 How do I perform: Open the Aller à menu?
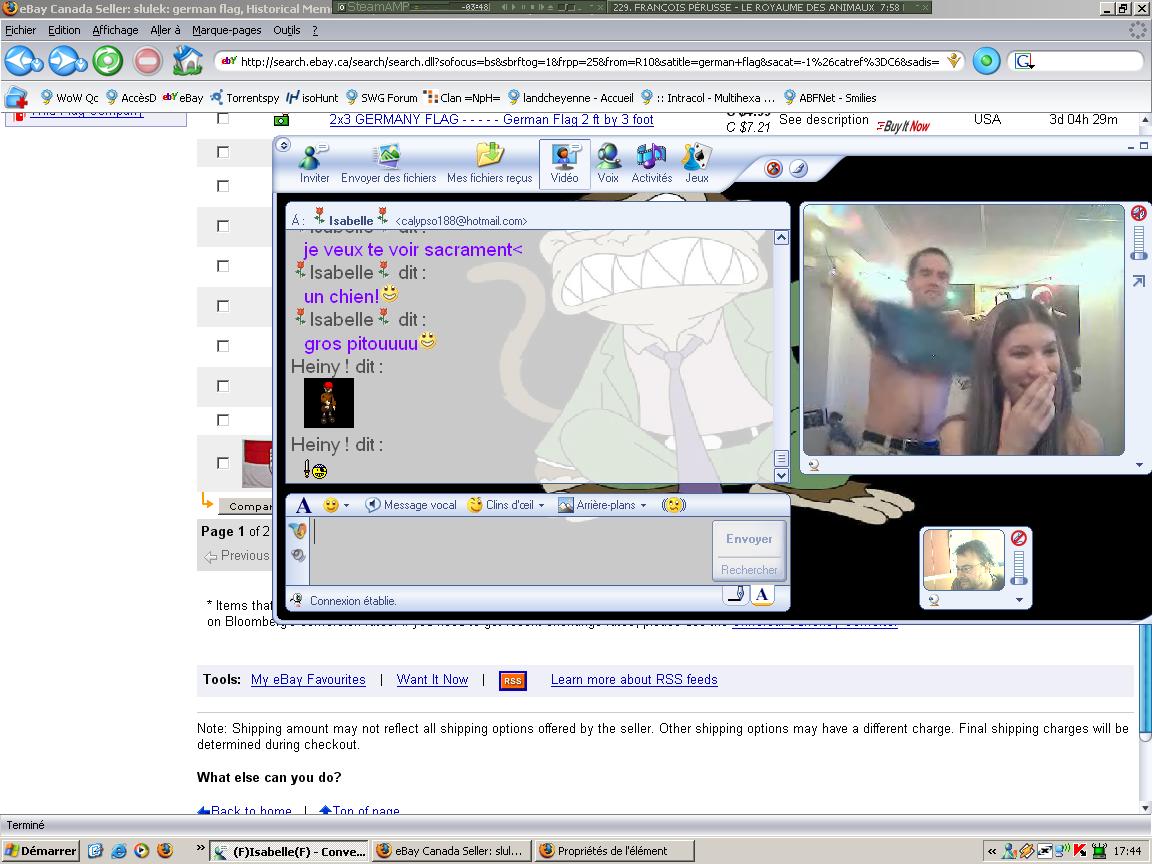pos(165,30)
